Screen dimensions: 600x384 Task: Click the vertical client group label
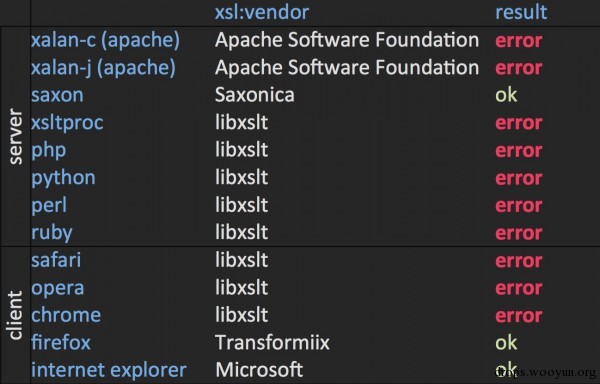tap(15, 316)
